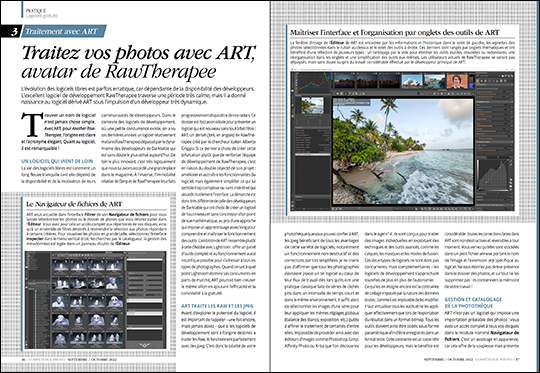Click the 'Traitement avec ART' section banner

pyautogui.click(x=64, y=31)
